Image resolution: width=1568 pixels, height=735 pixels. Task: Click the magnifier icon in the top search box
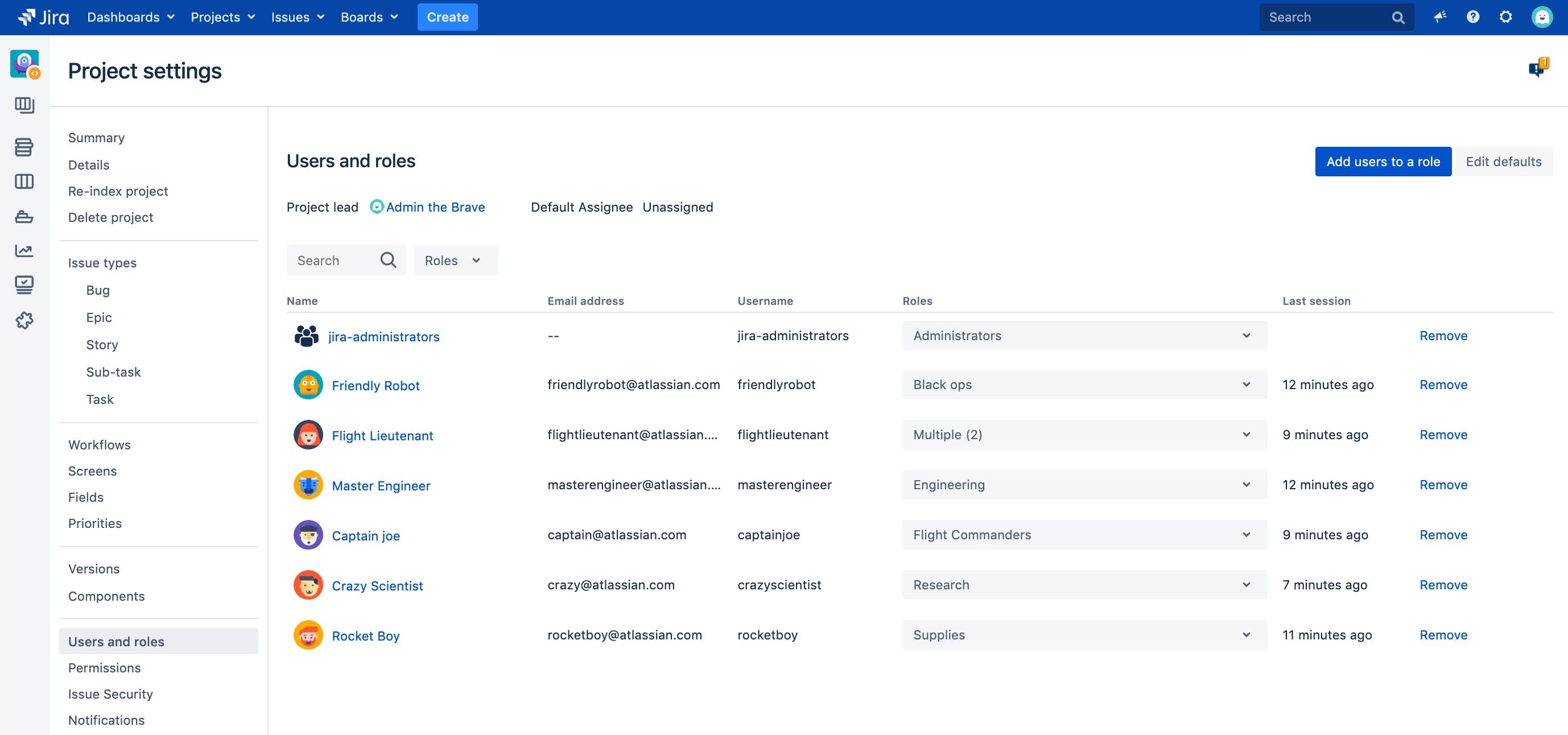coord(1398,18)
